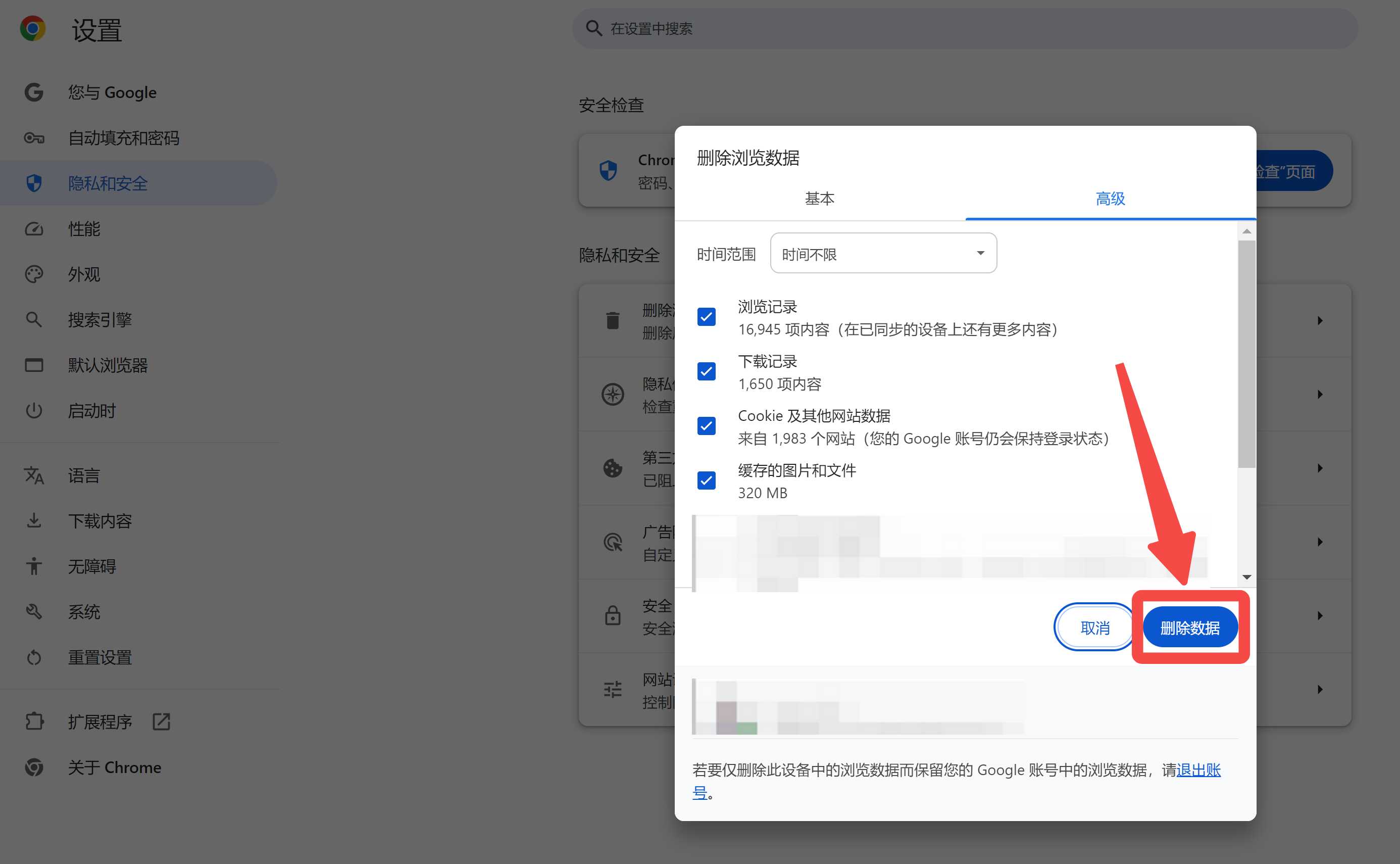Click the Chrome icon for 关于 Chrome
1400x864 pixels.
point(34,767)
